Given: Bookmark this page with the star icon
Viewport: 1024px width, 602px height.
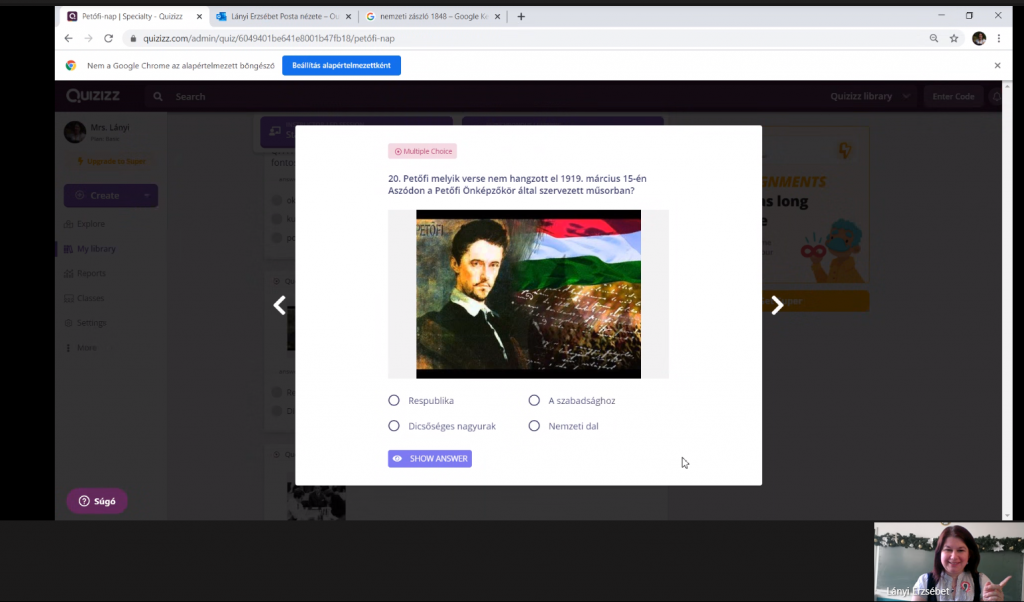Looking at the screenshot, I should [954, 39].
